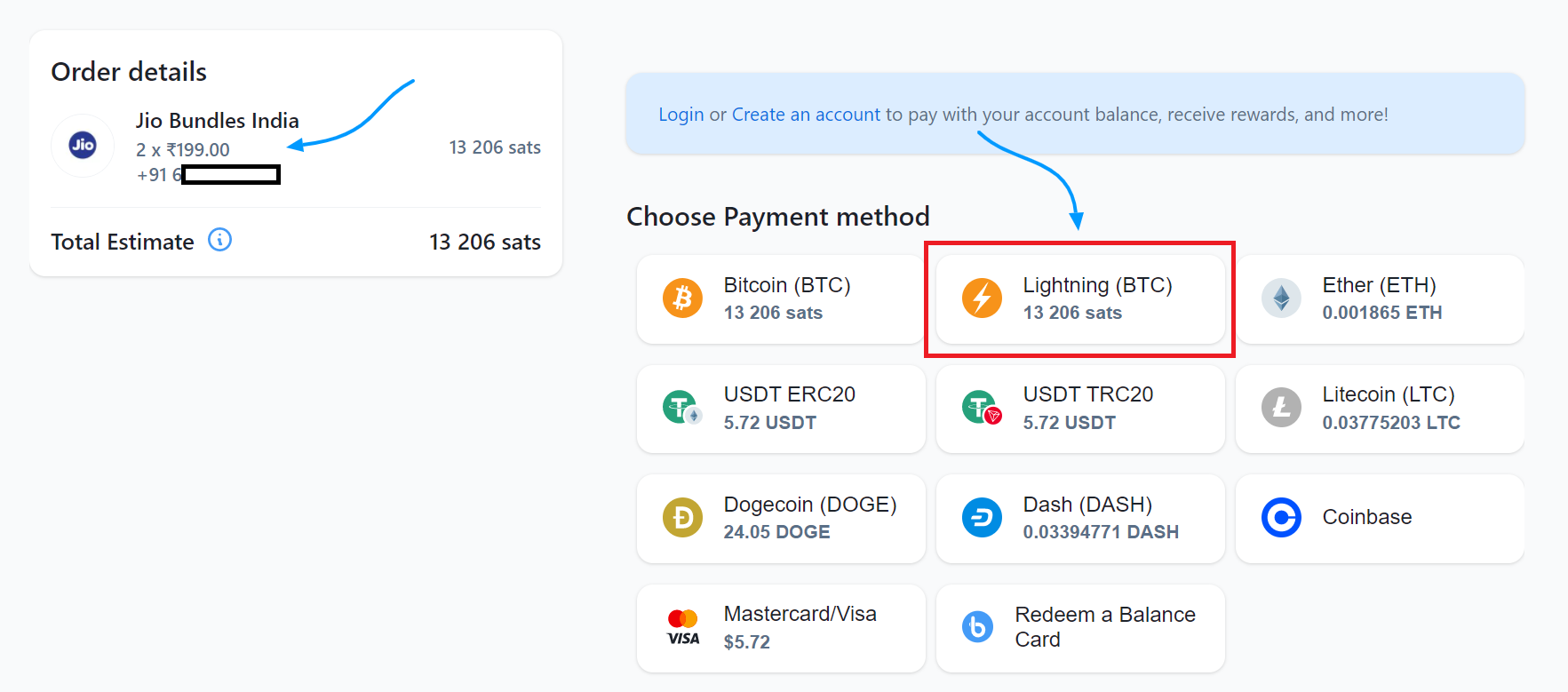Click Jio Bundles India order title
The width and height of the screenshot is (1568, 692).
point(217,121)
